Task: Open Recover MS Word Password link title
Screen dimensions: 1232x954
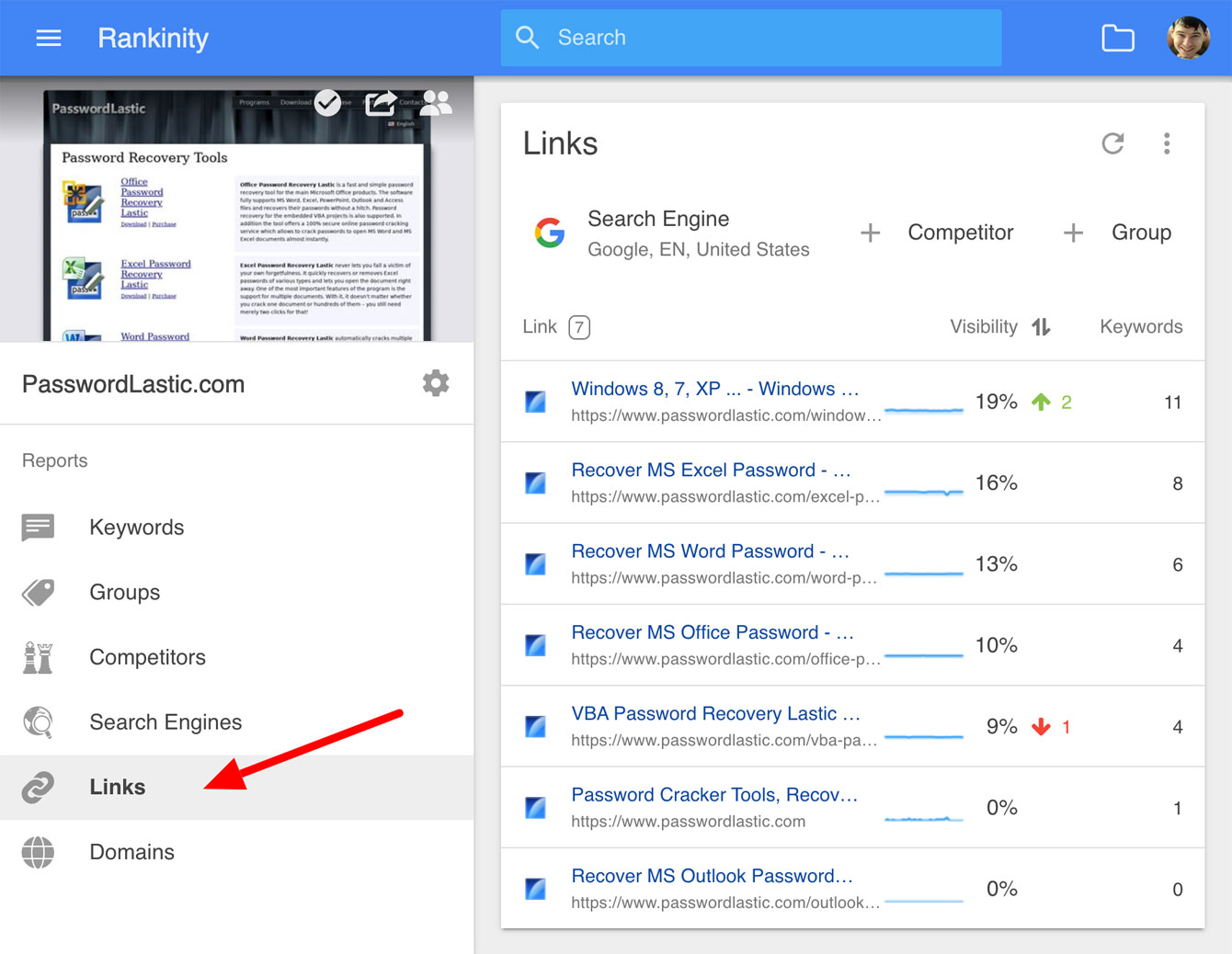Action: pyautogui.click(x=711, y=551)
